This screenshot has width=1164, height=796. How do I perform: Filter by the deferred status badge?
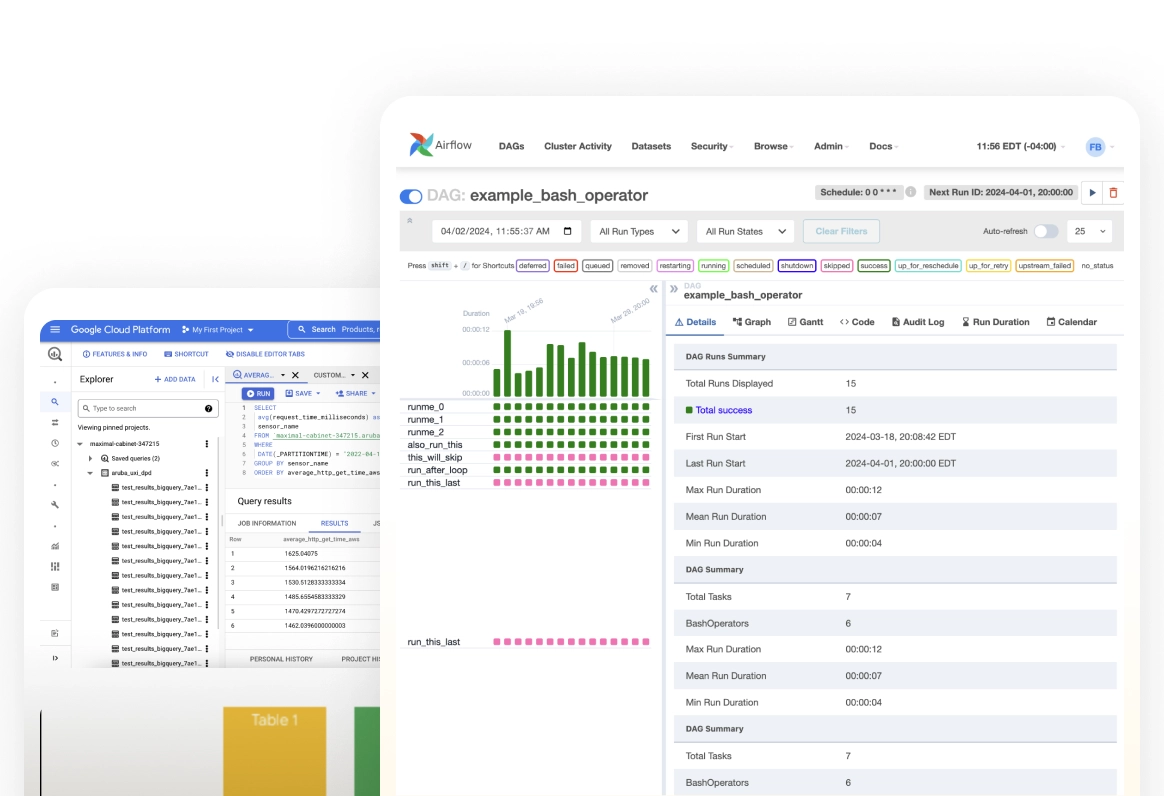point(532,266)
